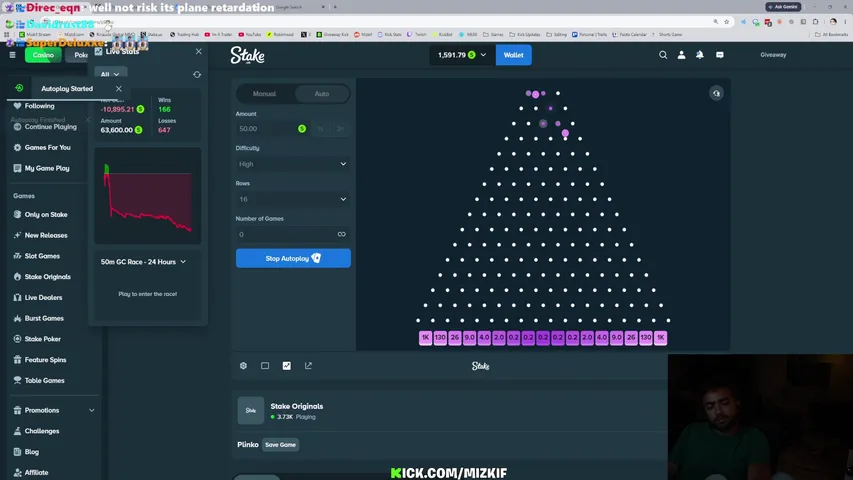Click the Stake logo in header
The height and width of the screenshot is (480, 853).
coord(248,55)
